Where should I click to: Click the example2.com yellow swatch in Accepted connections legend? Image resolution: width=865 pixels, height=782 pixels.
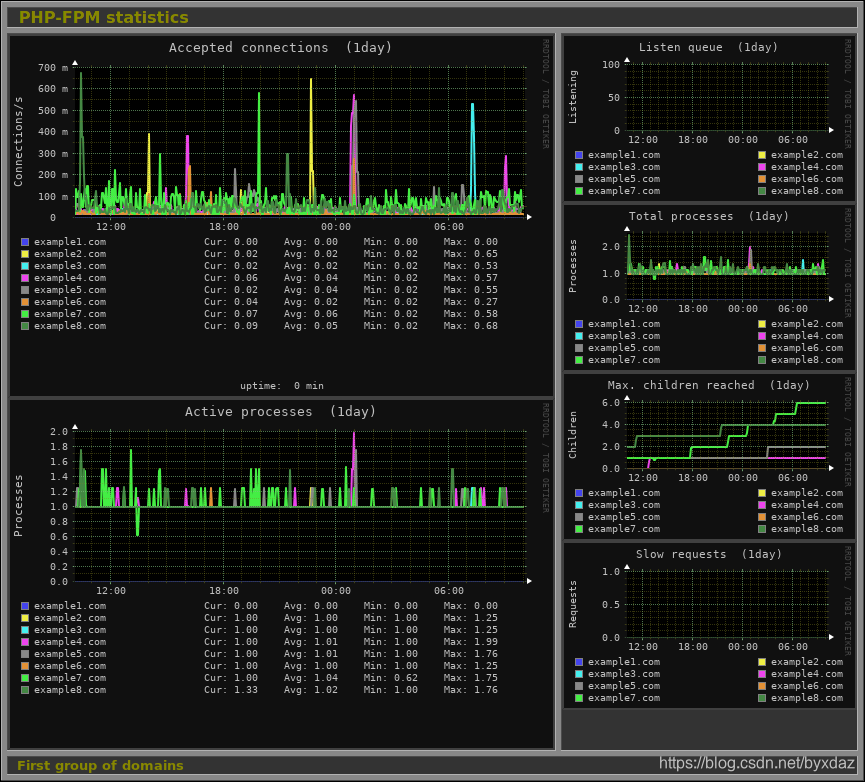point(25,254)
